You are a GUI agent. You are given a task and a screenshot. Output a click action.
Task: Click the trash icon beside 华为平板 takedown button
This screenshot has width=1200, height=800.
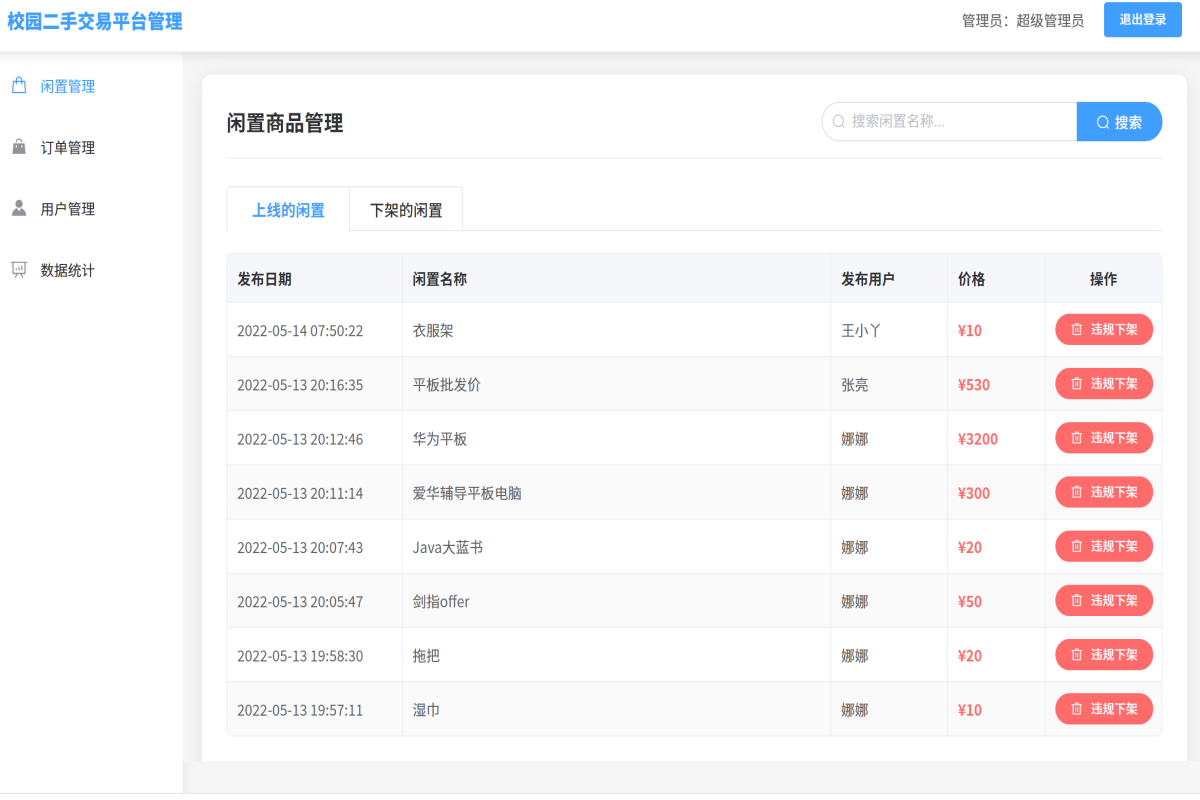tap(1076, 437)
